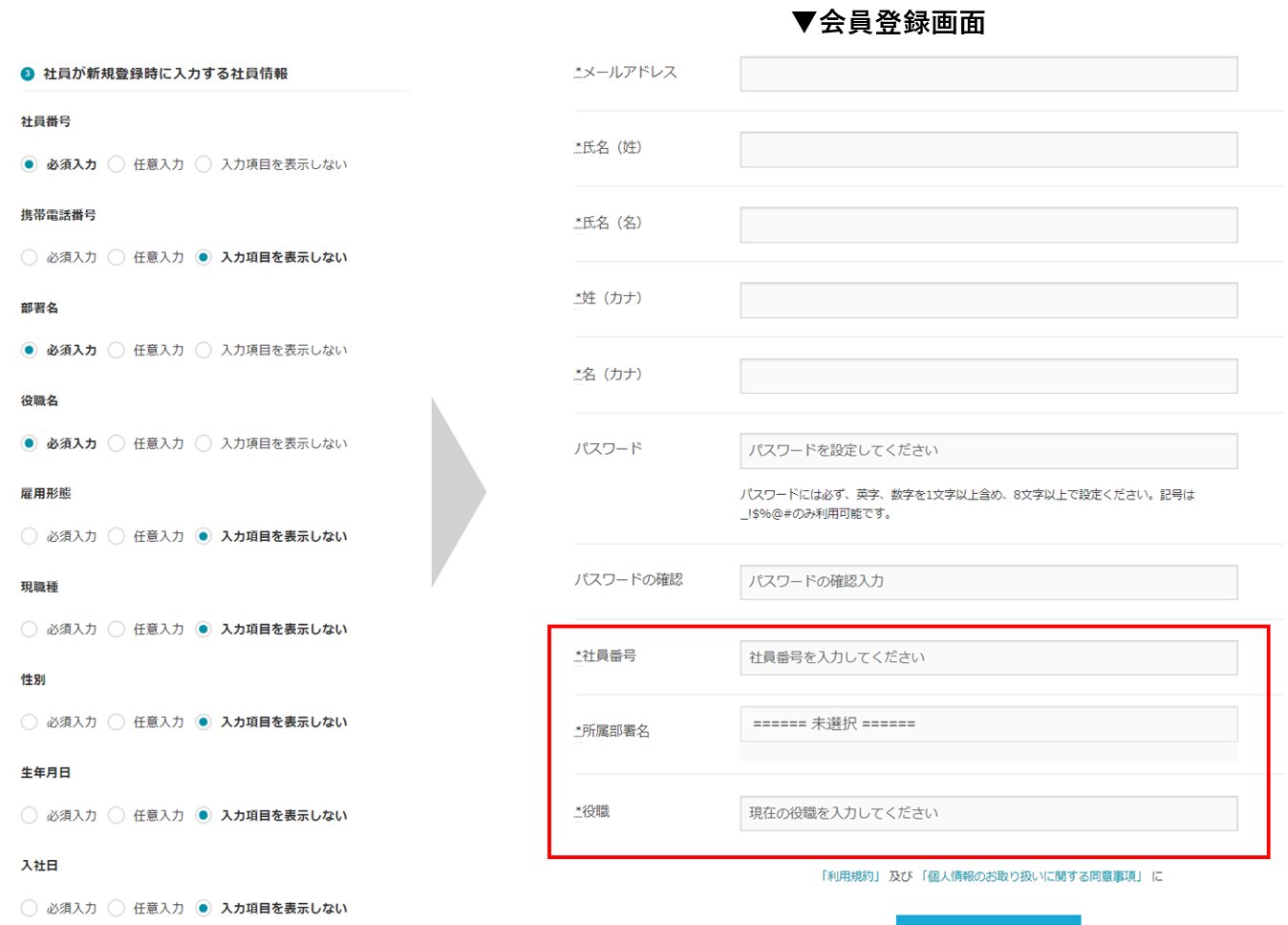Select 任意入力 for 役職名
The height and width of the screenshot is (925, 1288).
click(117, 443)
